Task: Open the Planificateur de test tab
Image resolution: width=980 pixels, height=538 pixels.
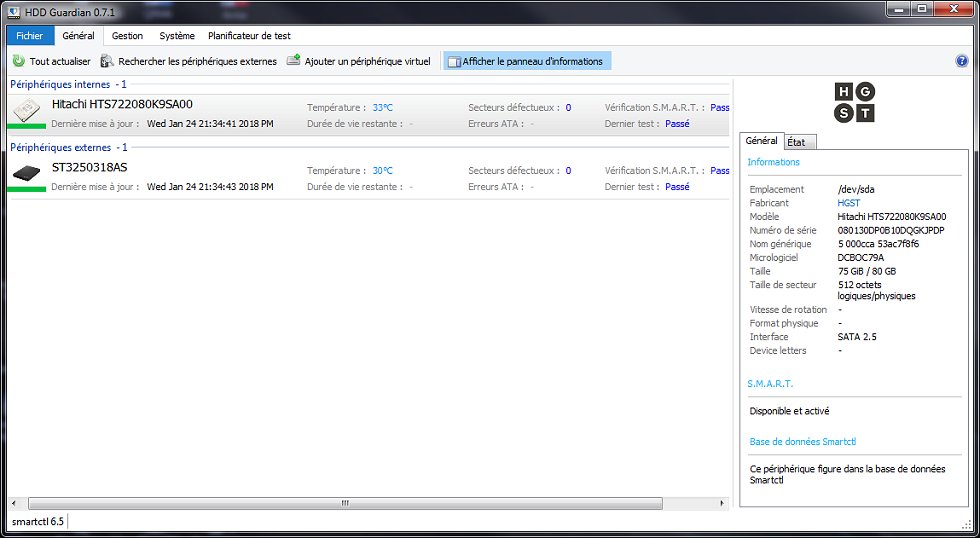Action: pos(249,36)
